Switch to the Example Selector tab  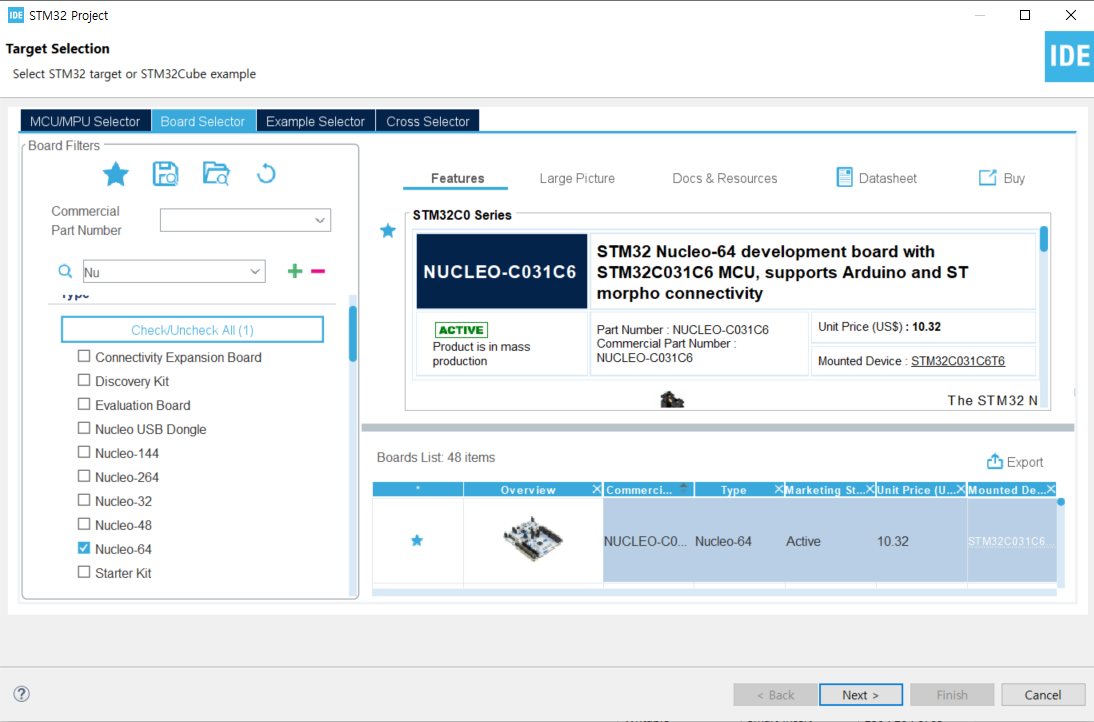pyautogui.click(x=315, y=121)
